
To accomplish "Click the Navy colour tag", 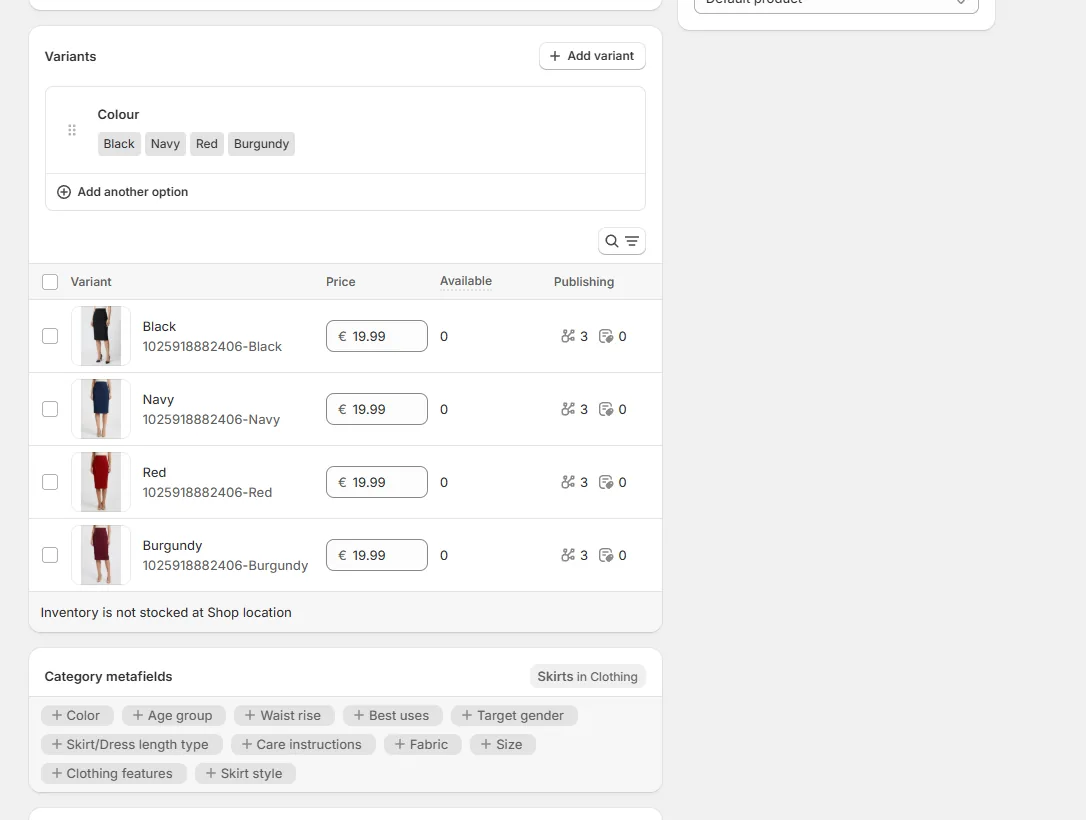I will 165,144.
